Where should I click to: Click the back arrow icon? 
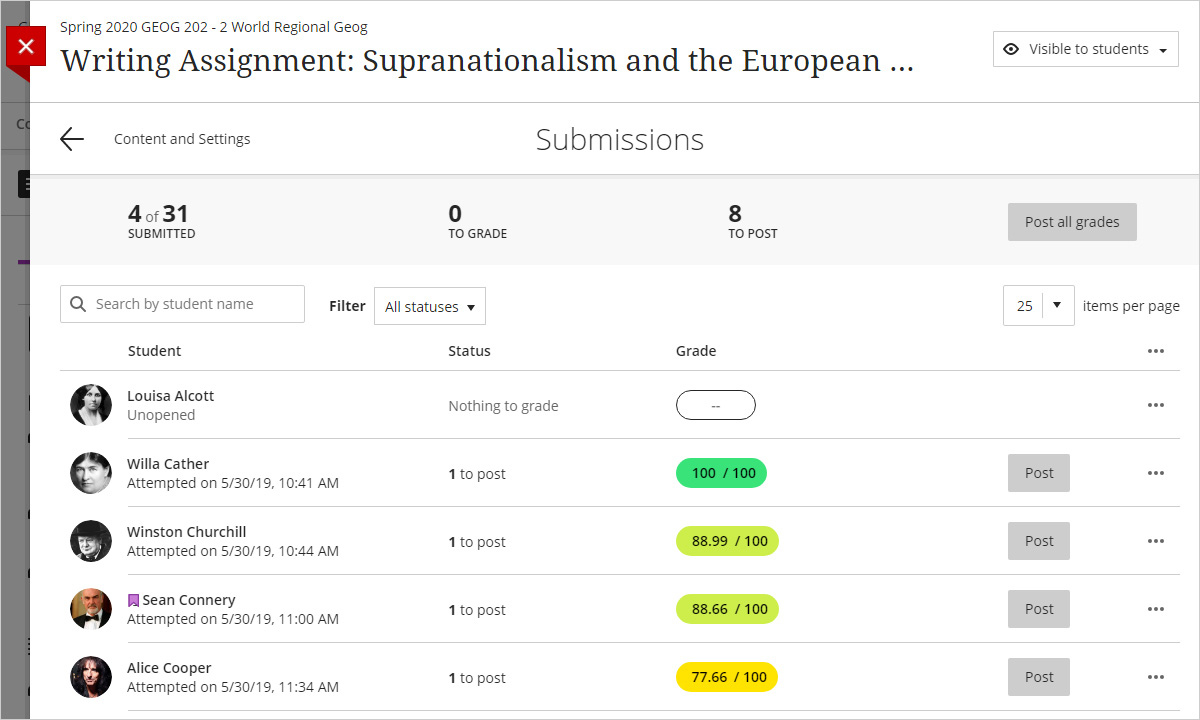72,139
